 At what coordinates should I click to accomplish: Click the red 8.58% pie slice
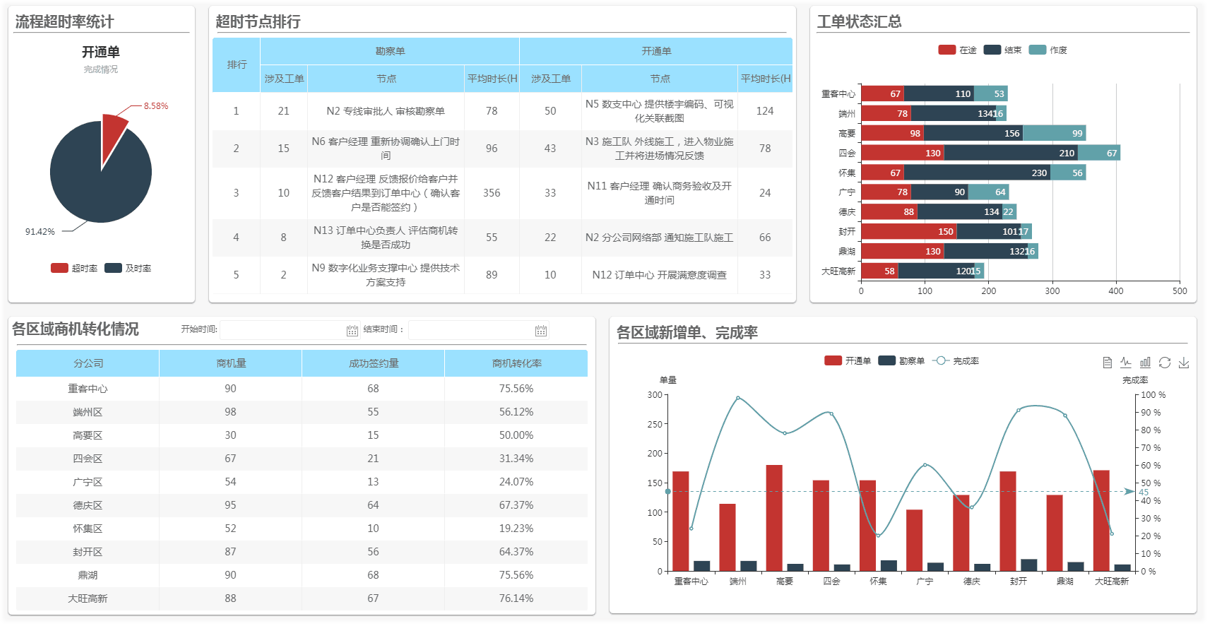(113, 130)
